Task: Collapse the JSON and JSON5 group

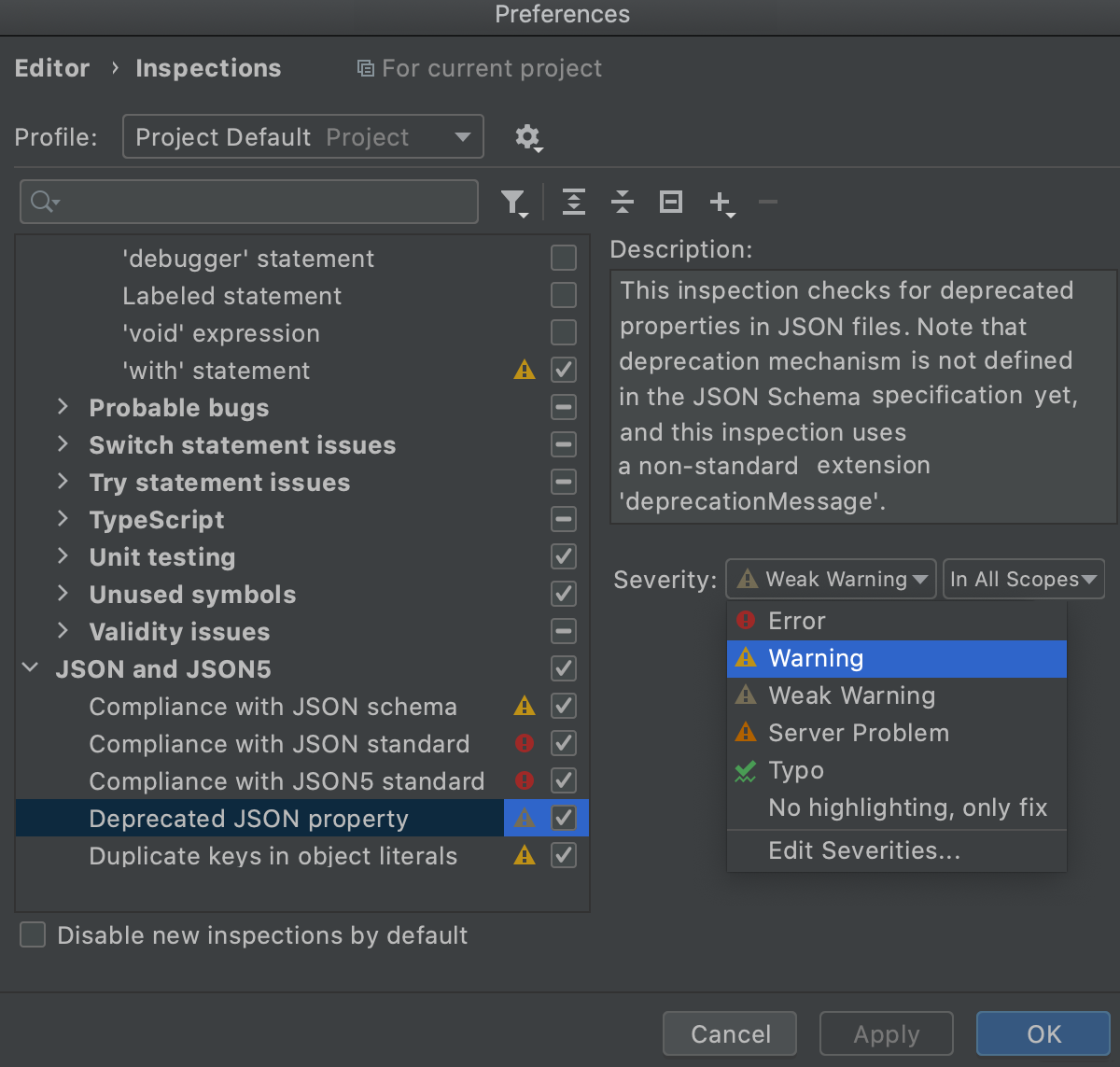Action: coord(30,668)
